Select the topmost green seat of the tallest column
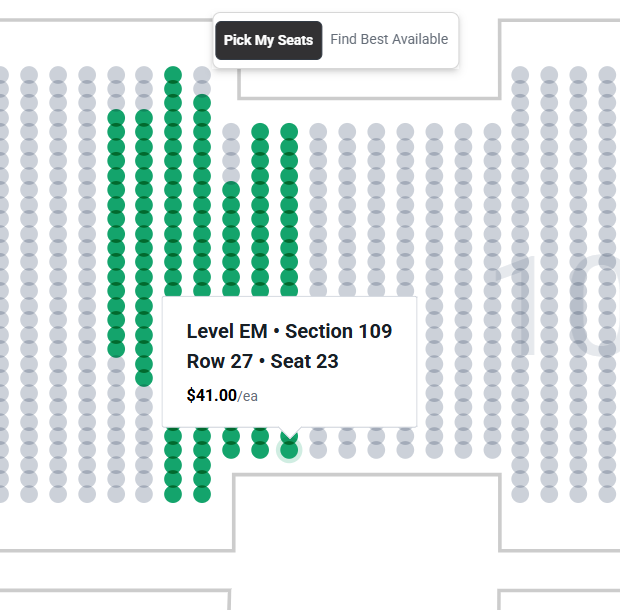 pos(173,74)
